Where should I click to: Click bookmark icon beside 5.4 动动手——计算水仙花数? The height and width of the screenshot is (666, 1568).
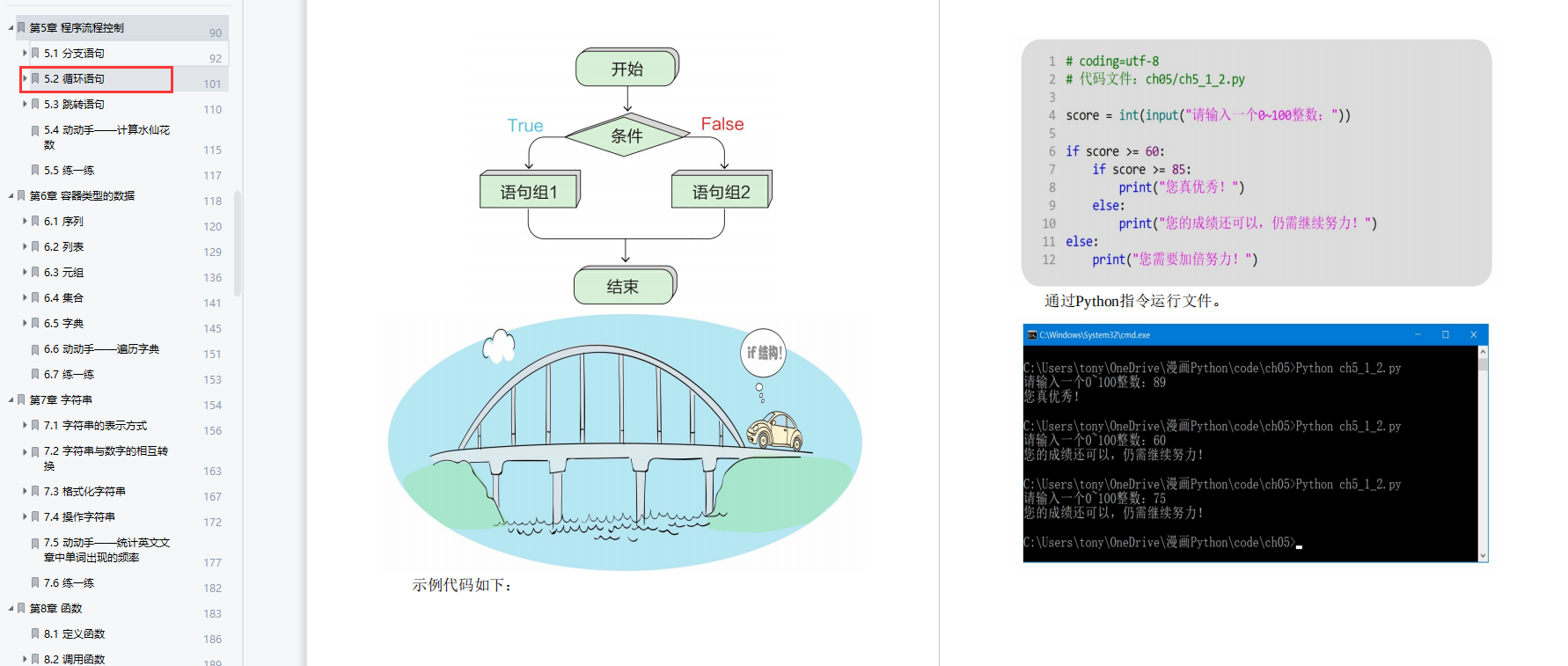[35, 130]
